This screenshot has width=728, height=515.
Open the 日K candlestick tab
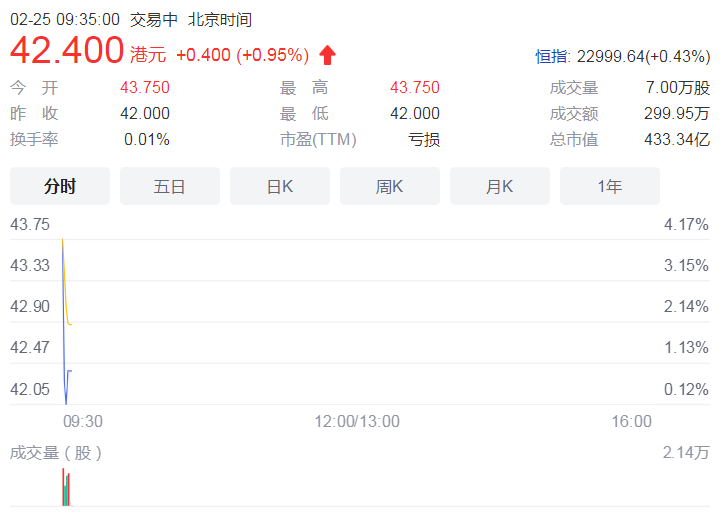pyautogui.click(x=280, y=186)
